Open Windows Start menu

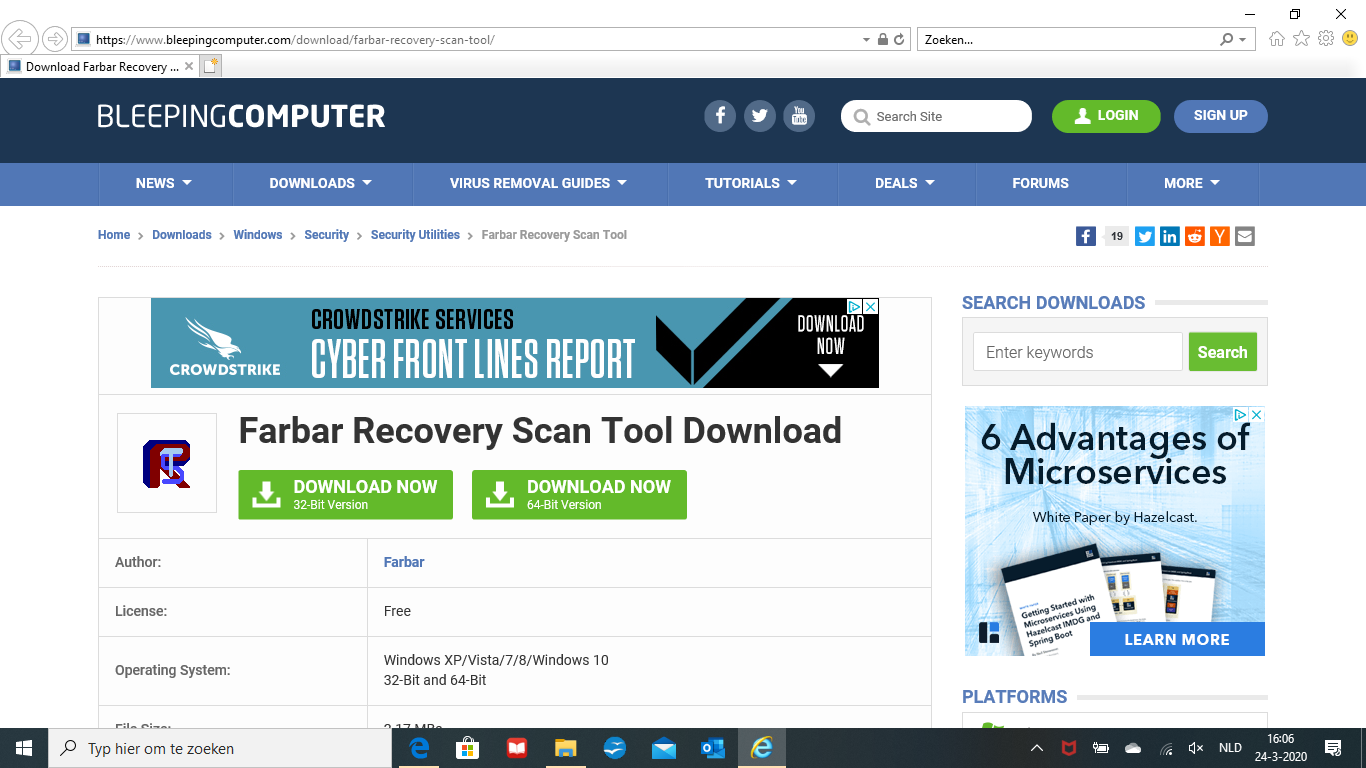pyautogui.click(x=24, y=748)
